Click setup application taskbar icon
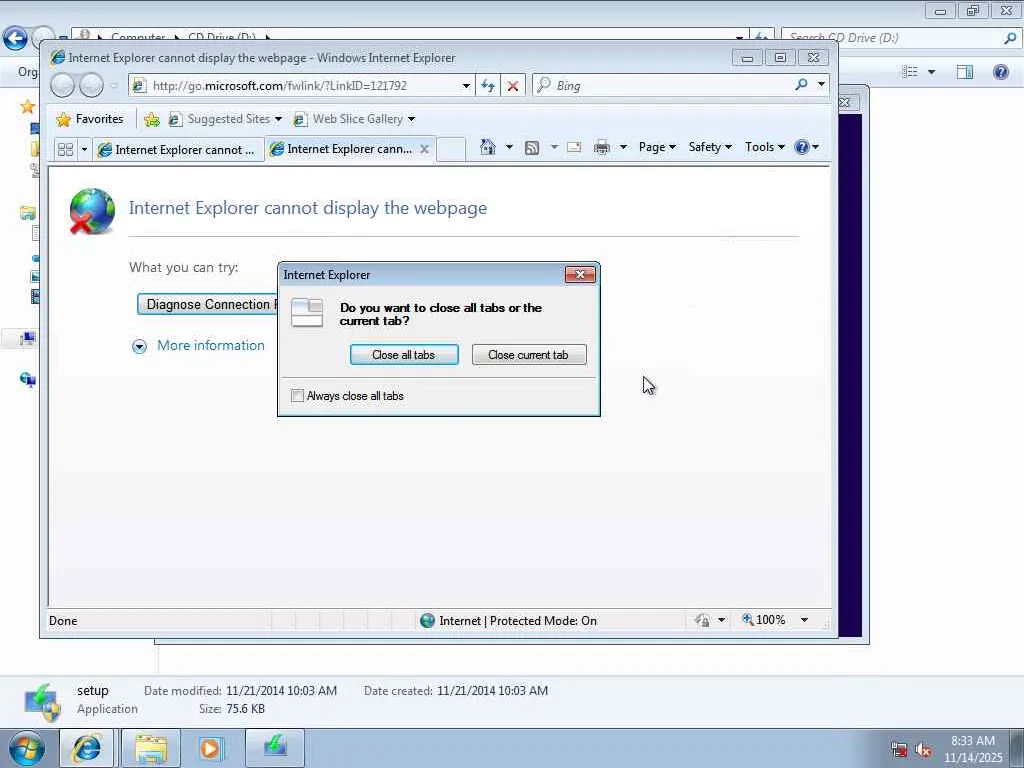The width and height of the screenshot is (1024, 768). (275, 748)
